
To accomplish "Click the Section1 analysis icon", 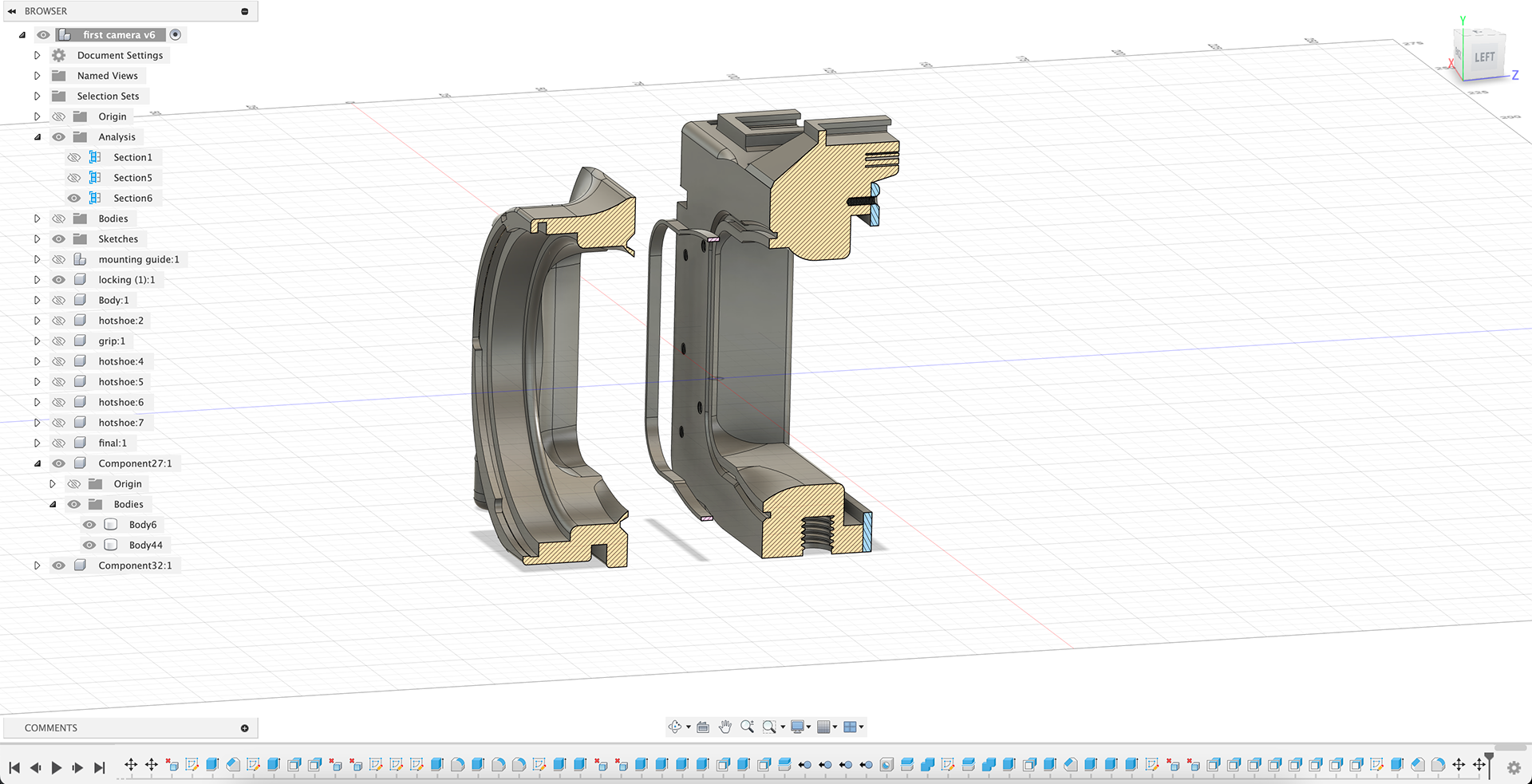I will [x=95, y=157].
